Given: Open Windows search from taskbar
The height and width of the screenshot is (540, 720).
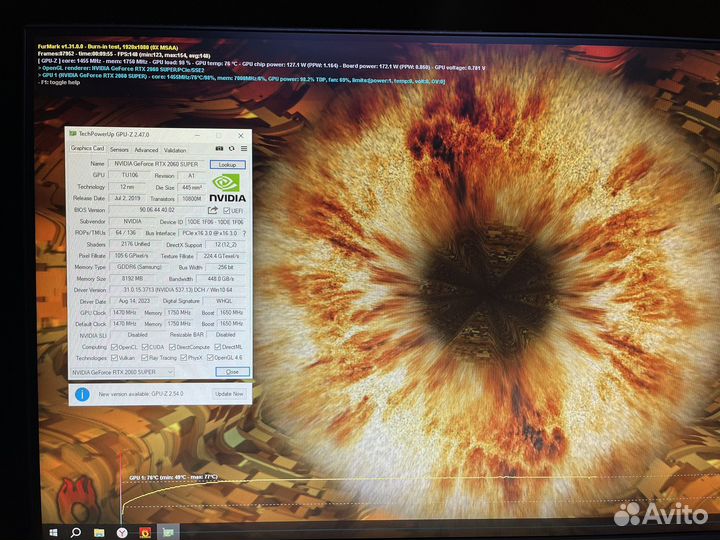Looking at the screenshot, I should tap(76, 532).
